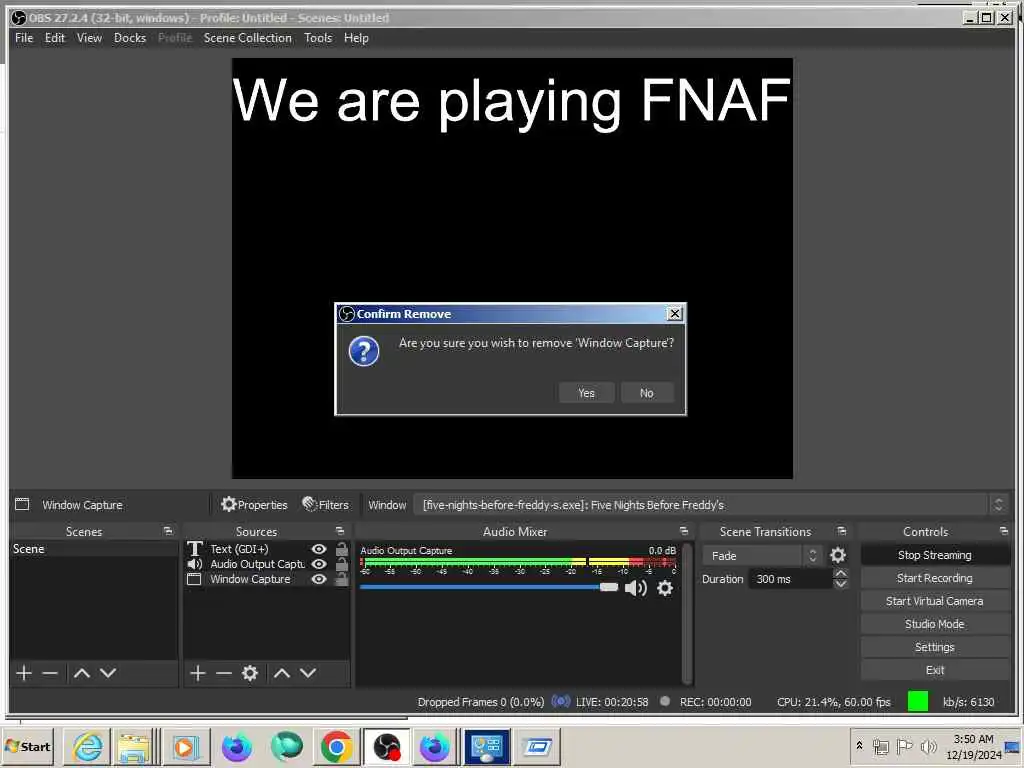Viewport: 1024px width, 768px height.
Task: Open transition properties gear icon
Action: [838, 555]
